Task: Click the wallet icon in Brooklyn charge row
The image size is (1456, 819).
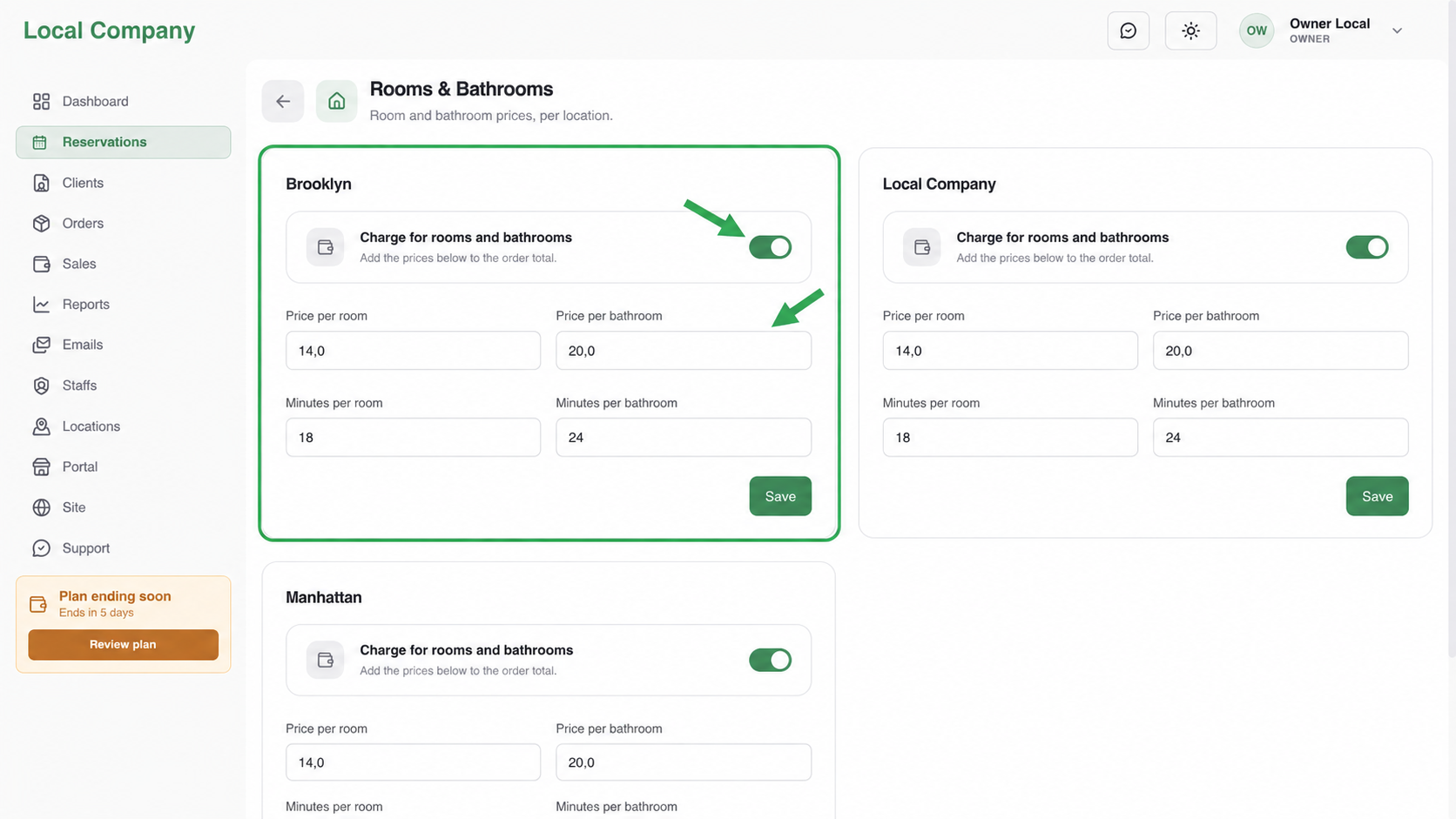Action: click(x=325, y=247)
